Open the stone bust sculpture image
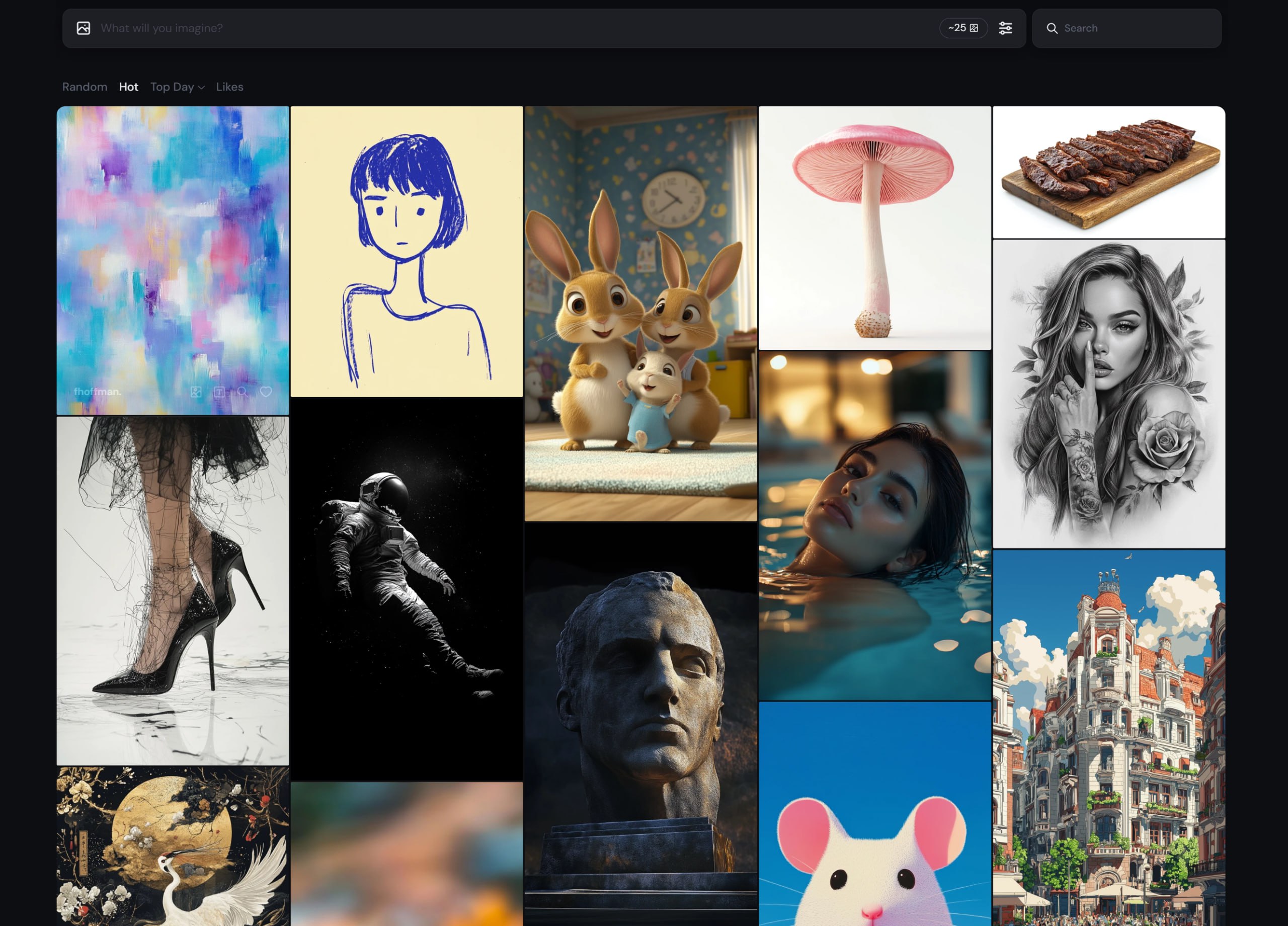 [x=640, y=724]
